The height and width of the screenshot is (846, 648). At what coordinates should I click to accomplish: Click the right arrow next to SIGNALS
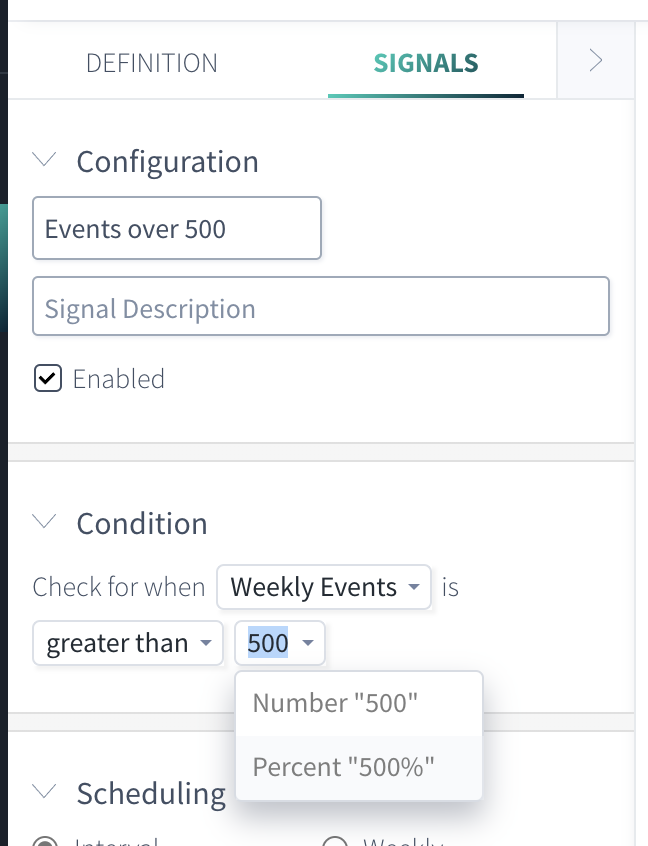point(595,60)
